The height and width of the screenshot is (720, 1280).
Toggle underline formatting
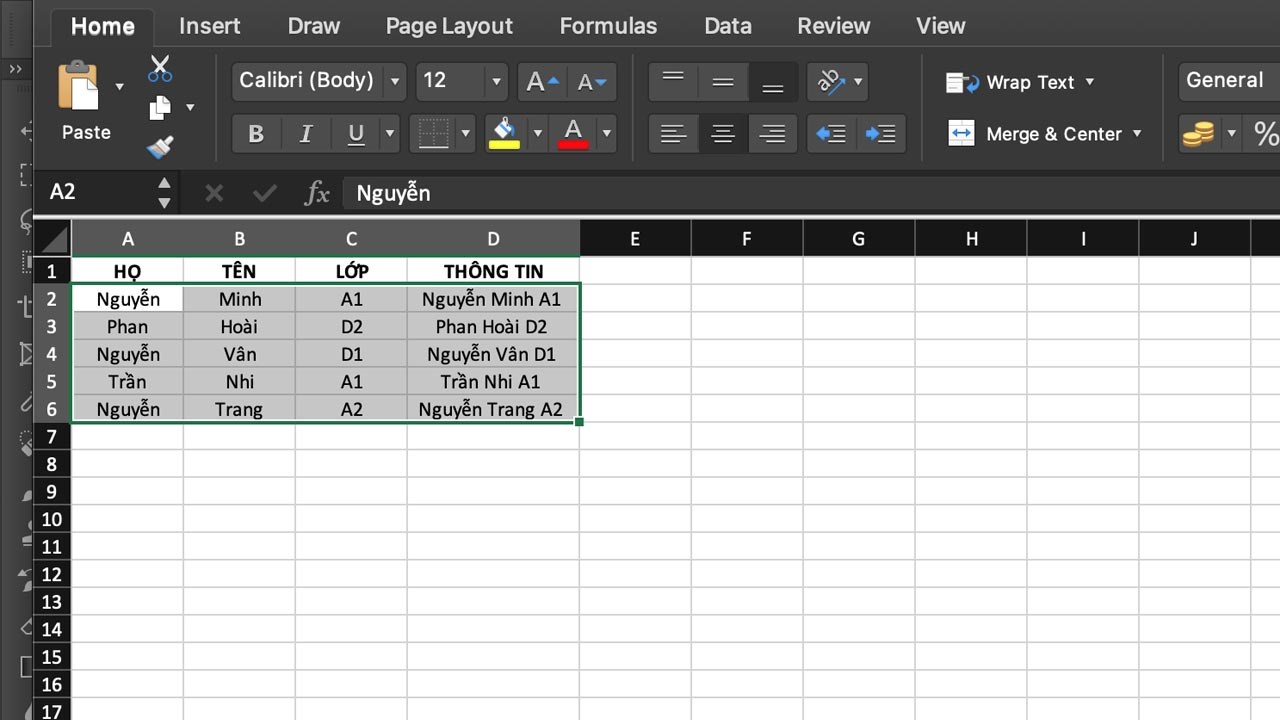tap(356, 133)
